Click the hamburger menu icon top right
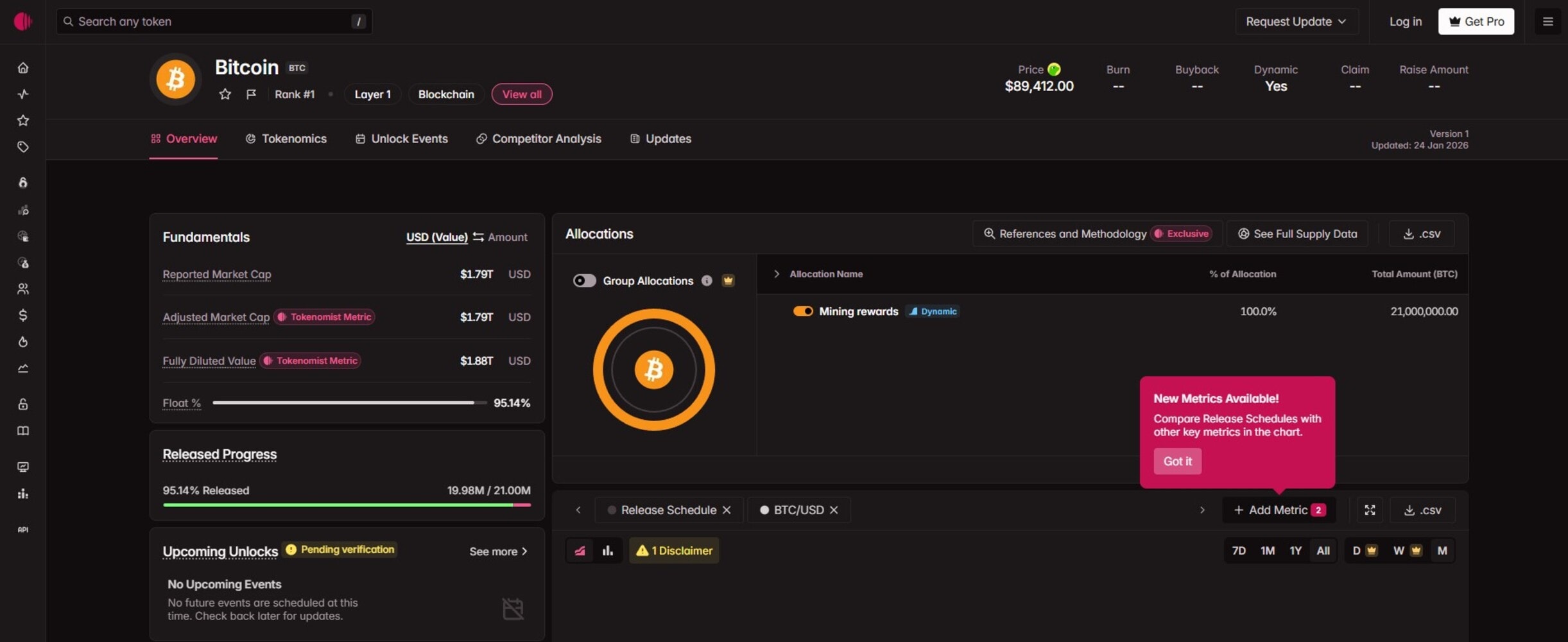 click(x=1547, y=22)
